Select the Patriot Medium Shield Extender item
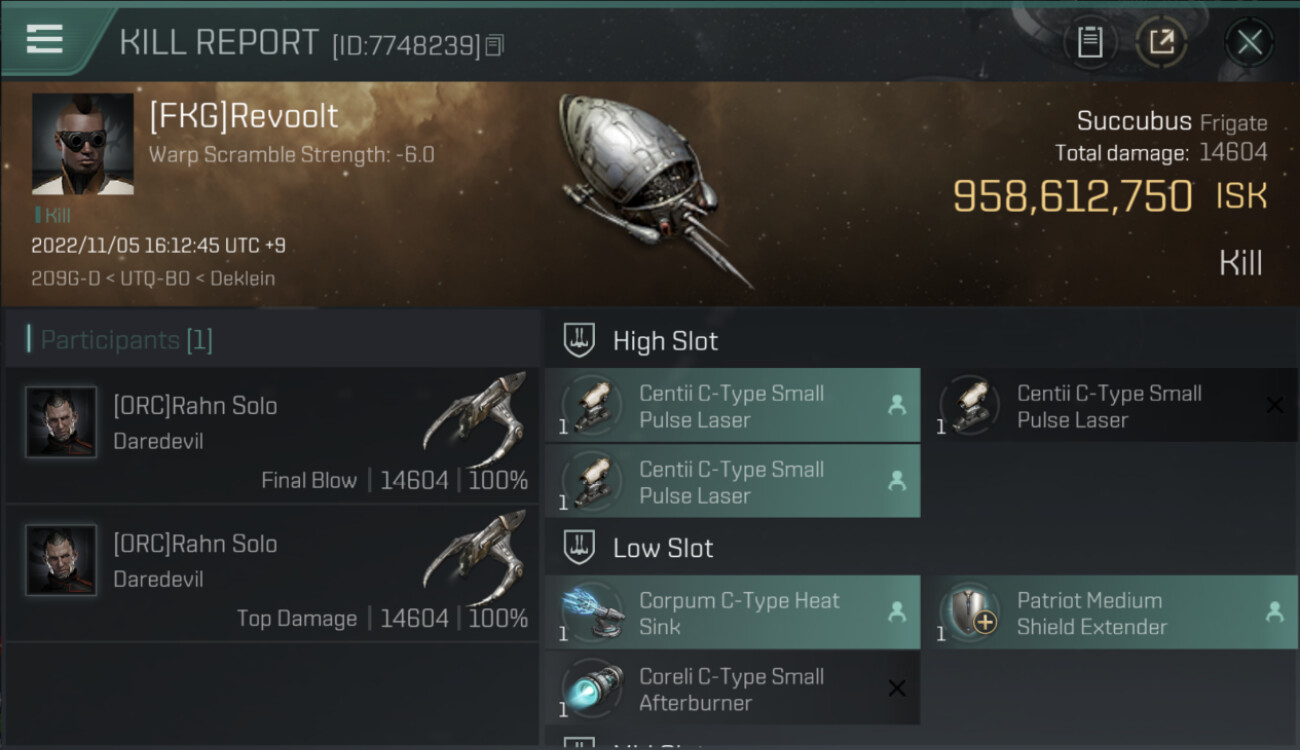 tap(1110, 613)
